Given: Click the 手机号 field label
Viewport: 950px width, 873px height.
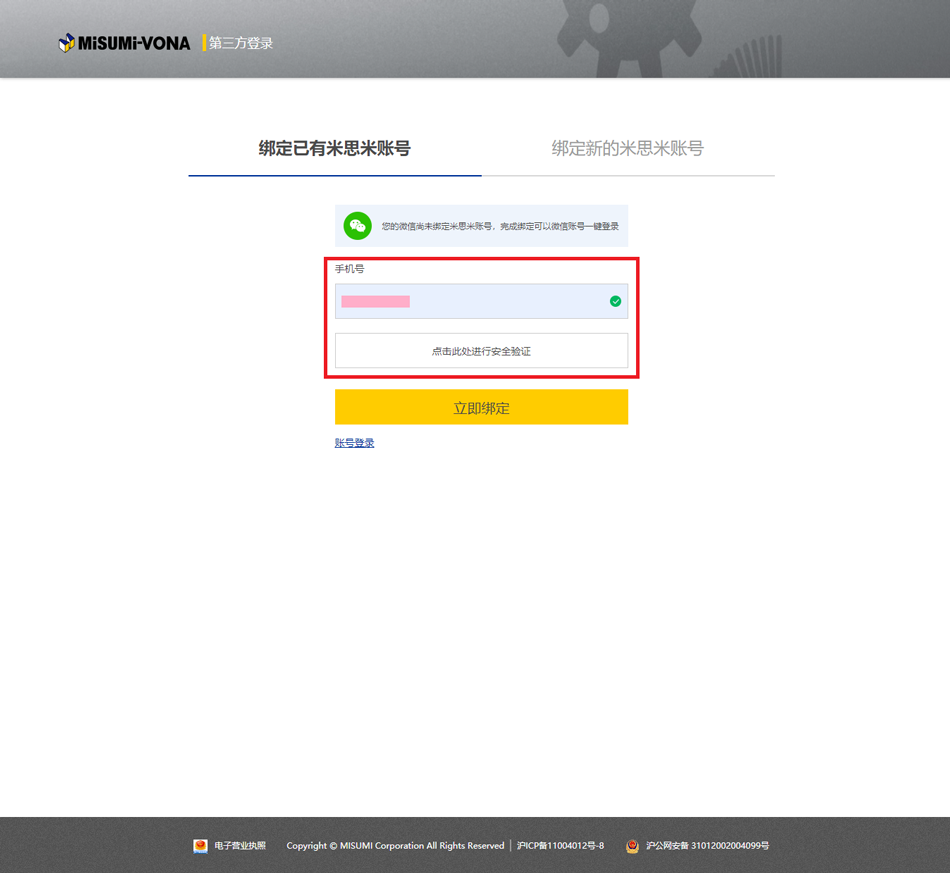Looking at the screenshot, I should click(349, 269).
